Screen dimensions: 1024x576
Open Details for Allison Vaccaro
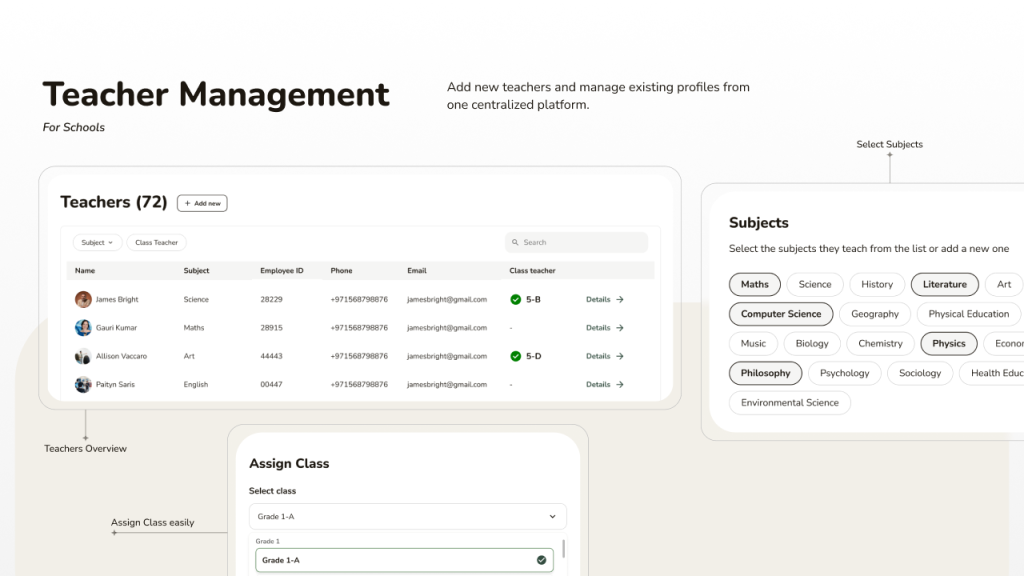tap(605, 356)
